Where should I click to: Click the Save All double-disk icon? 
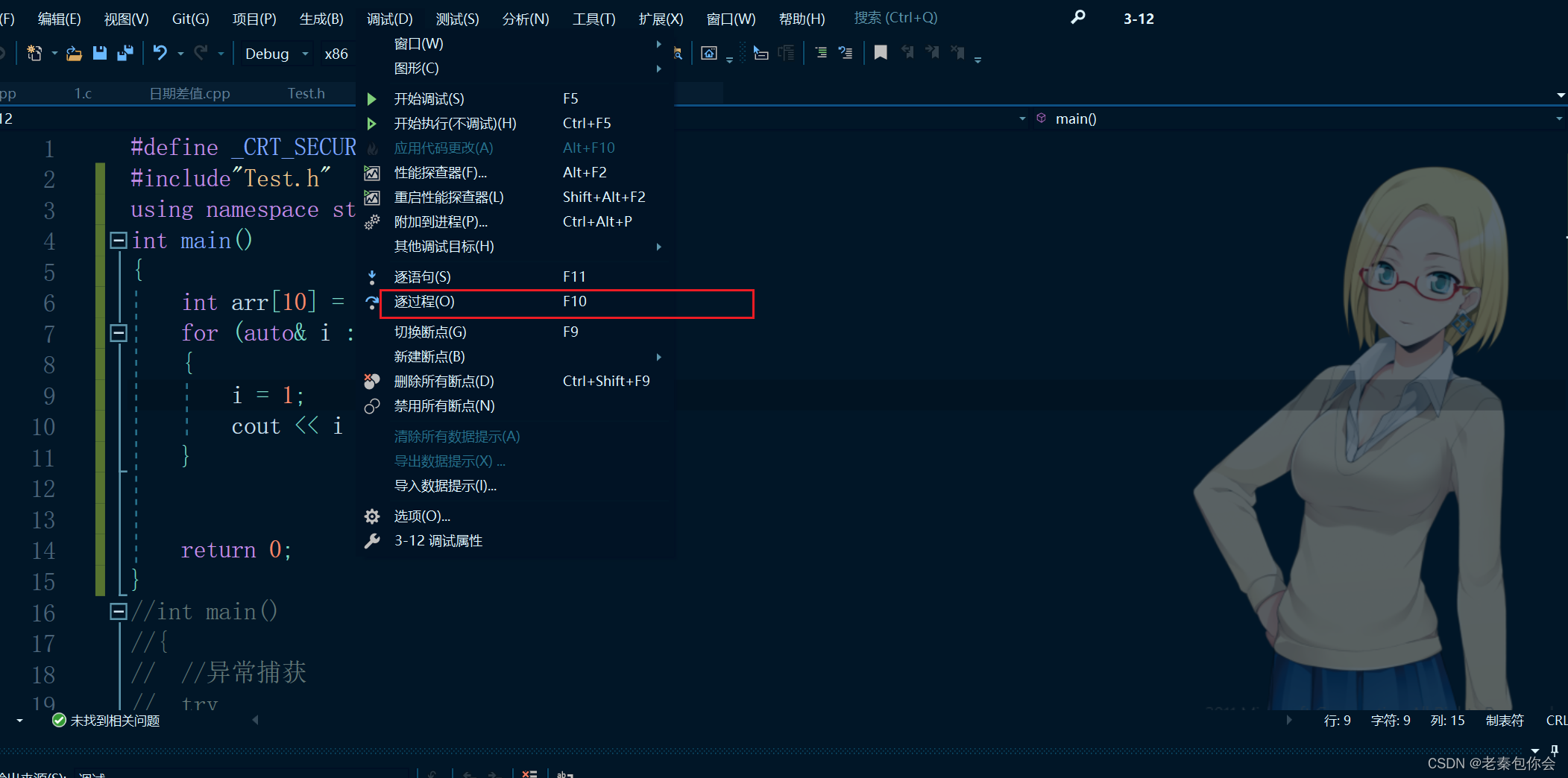(125, 53)
